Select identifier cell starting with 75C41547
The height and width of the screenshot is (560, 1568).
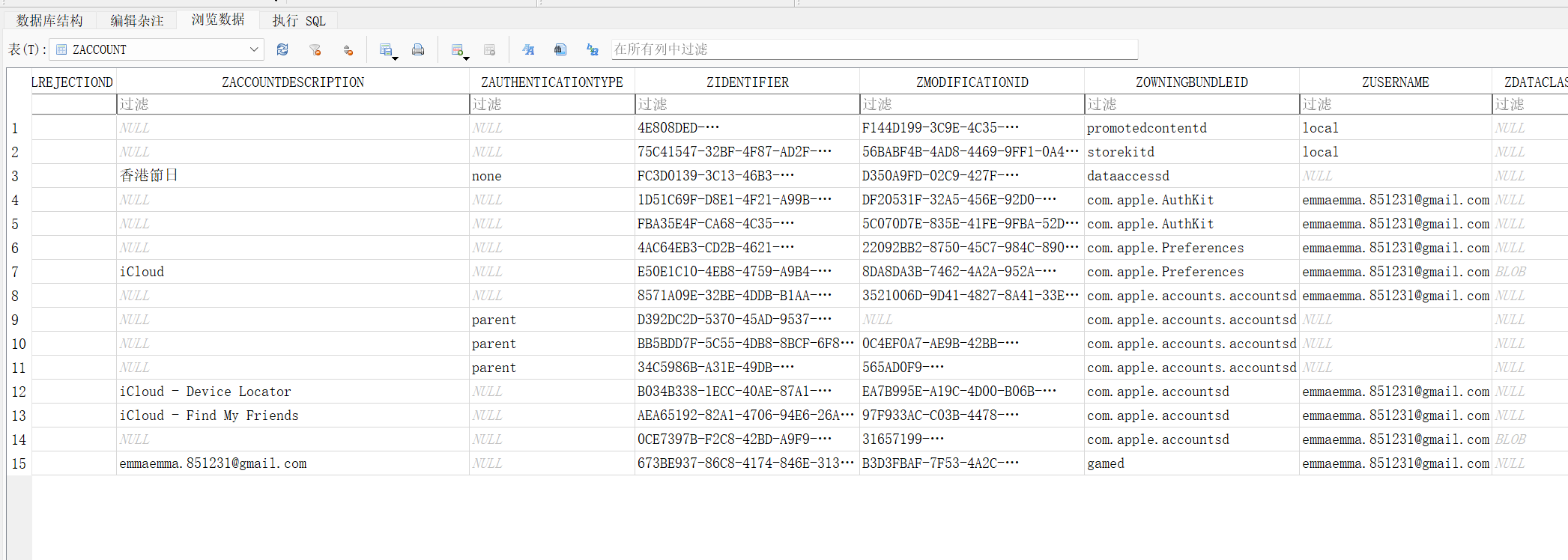[x=748, y=152]
